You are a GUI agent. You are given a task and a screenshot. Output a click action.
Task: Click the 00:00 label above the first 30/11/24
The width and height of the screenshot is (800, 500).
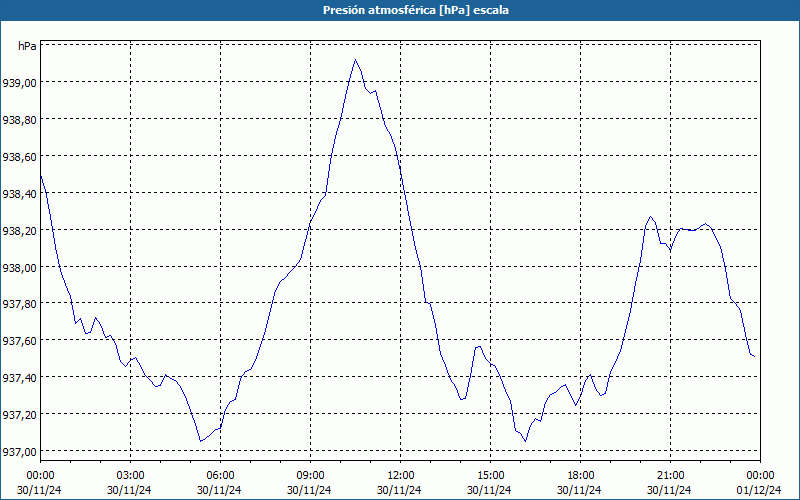pos(40,476)
